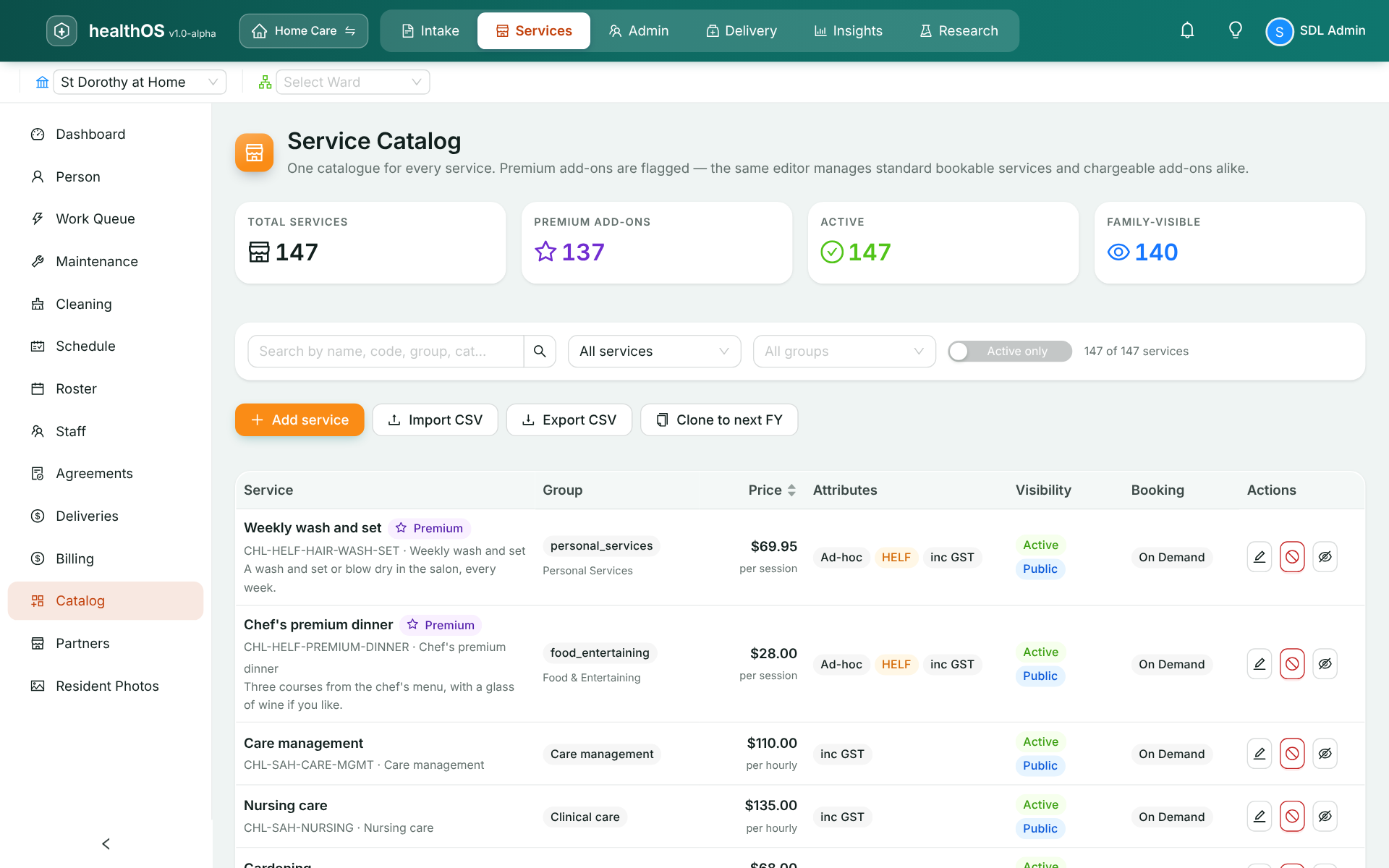Deactivate the Chef's premium dinner service

pos(1292,664)
